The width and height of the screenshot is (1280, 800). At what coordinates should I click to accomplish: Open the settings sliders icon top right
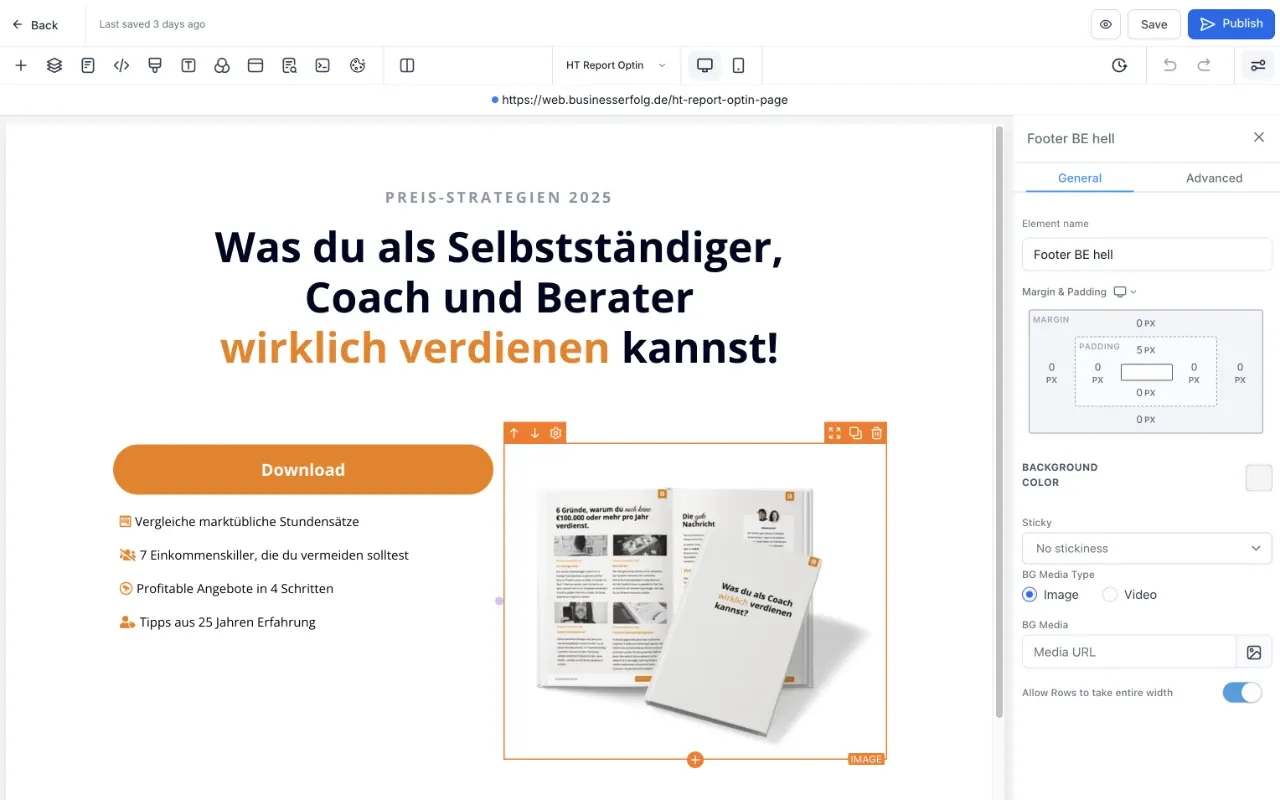pyautogui.click(x=1257, y=65)
